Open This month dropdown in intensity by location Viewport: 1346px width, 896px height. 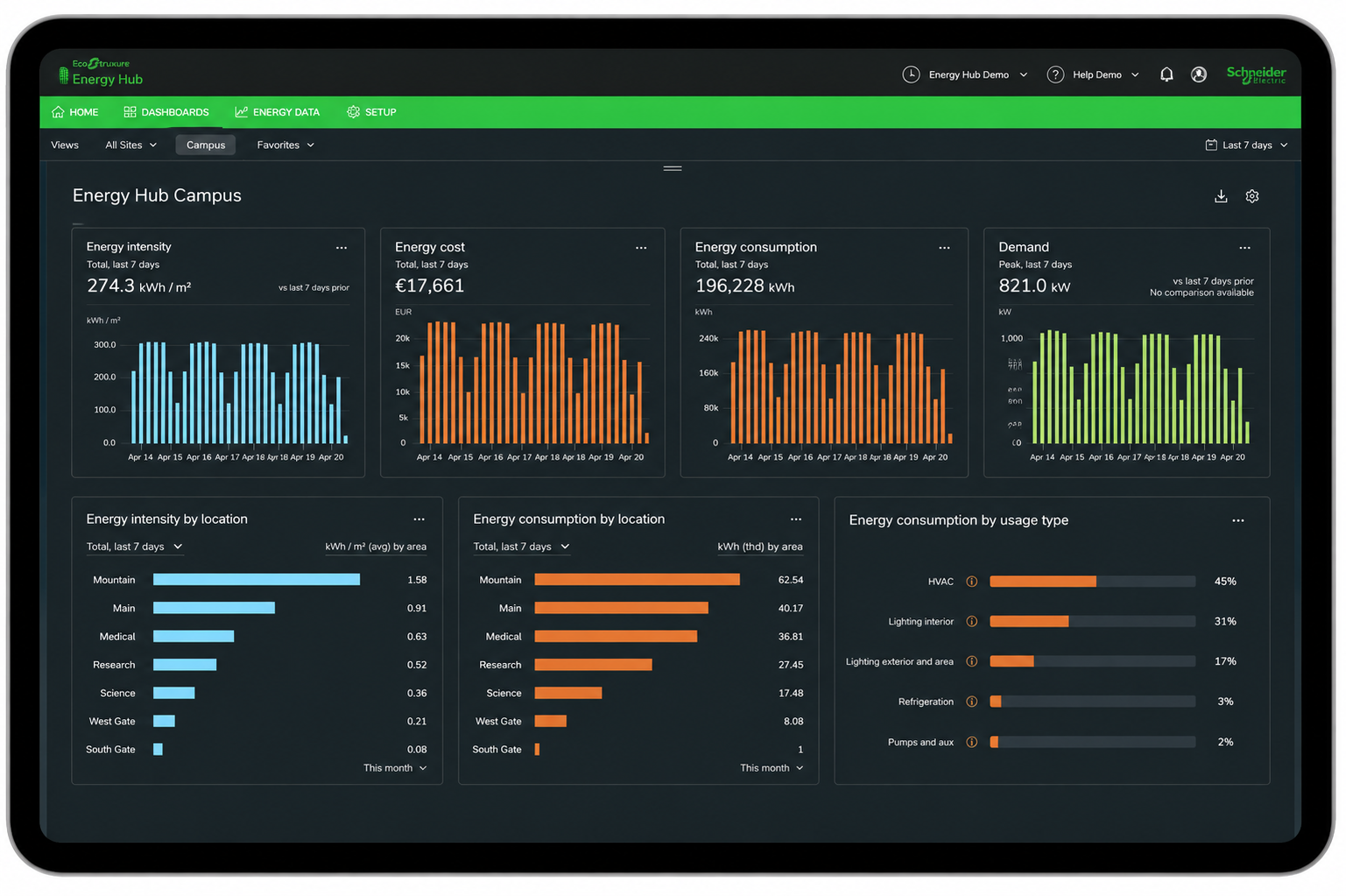tap(395, 768)
